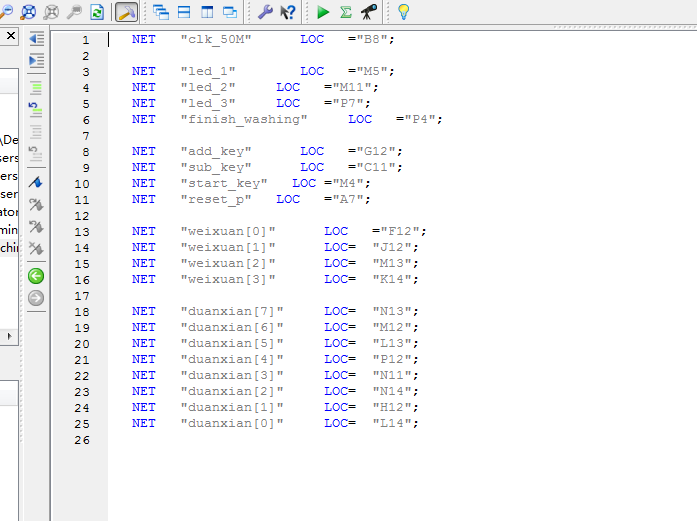Open the telescope viewer tool
The width and height of the screenshot is (697, 521).
[368, 12]
